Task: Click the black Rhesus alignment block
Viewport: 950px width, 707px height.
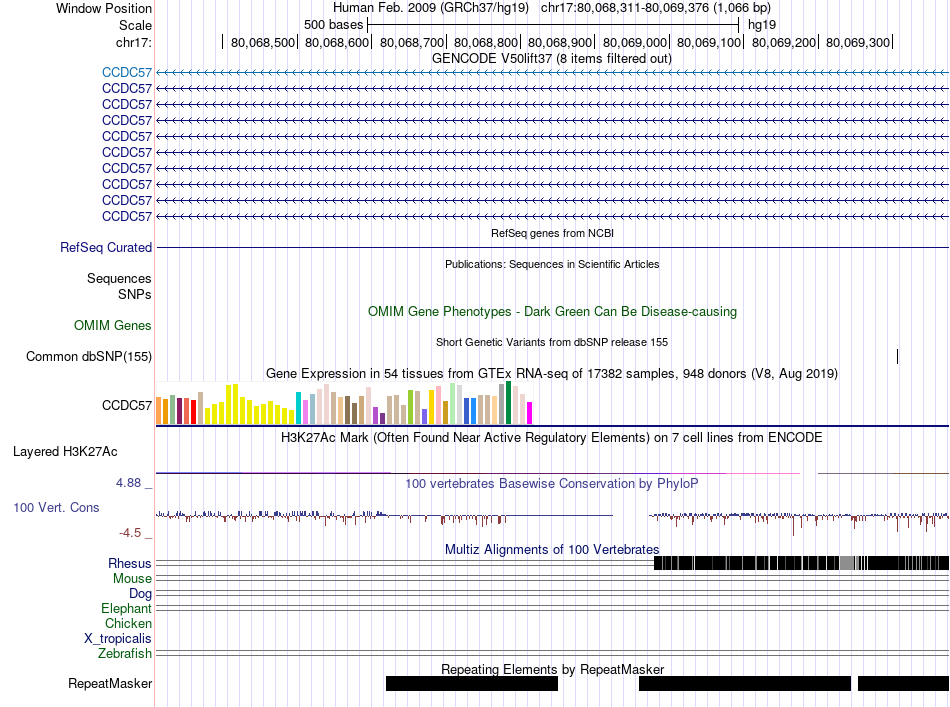Action: click(802, 563)
